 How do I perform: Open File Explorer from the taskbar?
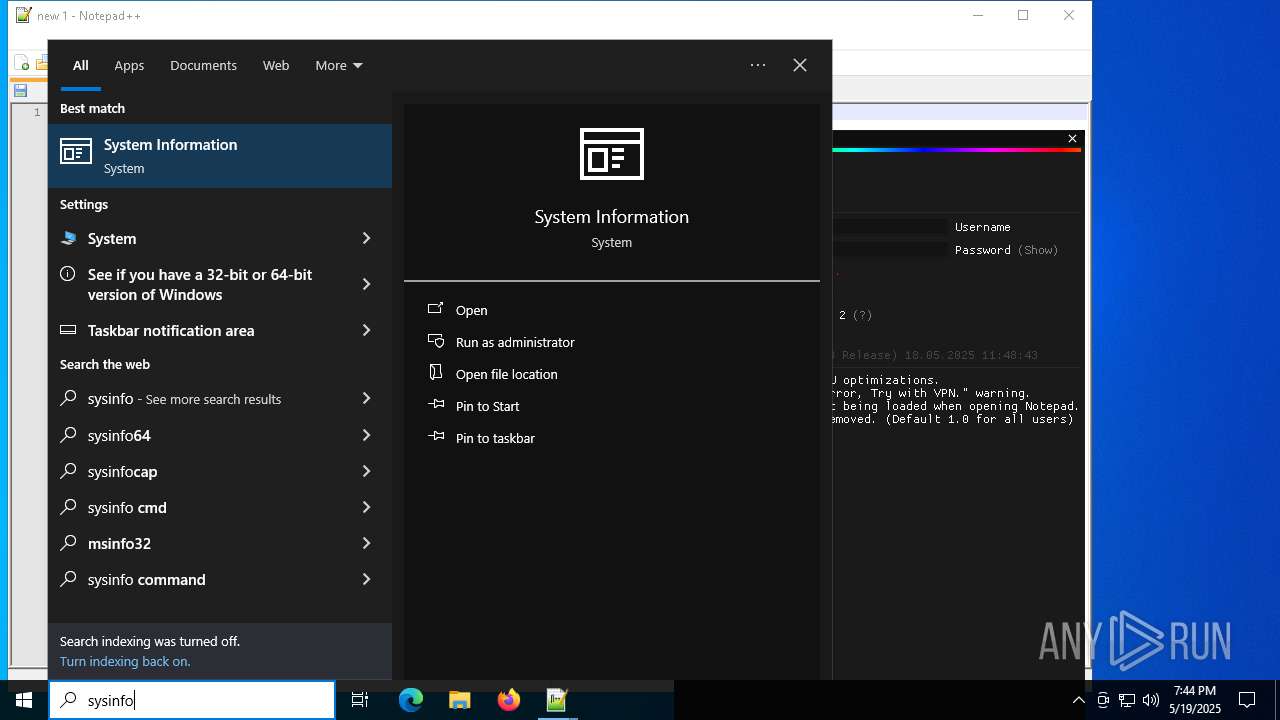(x=460, y=700)
